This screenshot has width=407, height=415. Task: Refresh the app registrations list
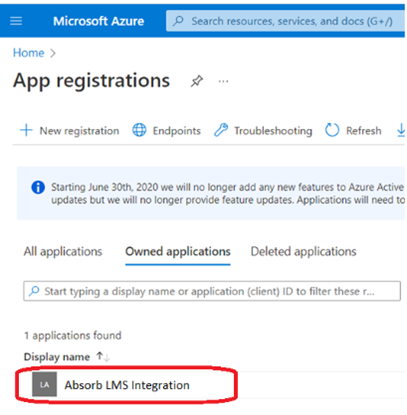pos(353,130)
